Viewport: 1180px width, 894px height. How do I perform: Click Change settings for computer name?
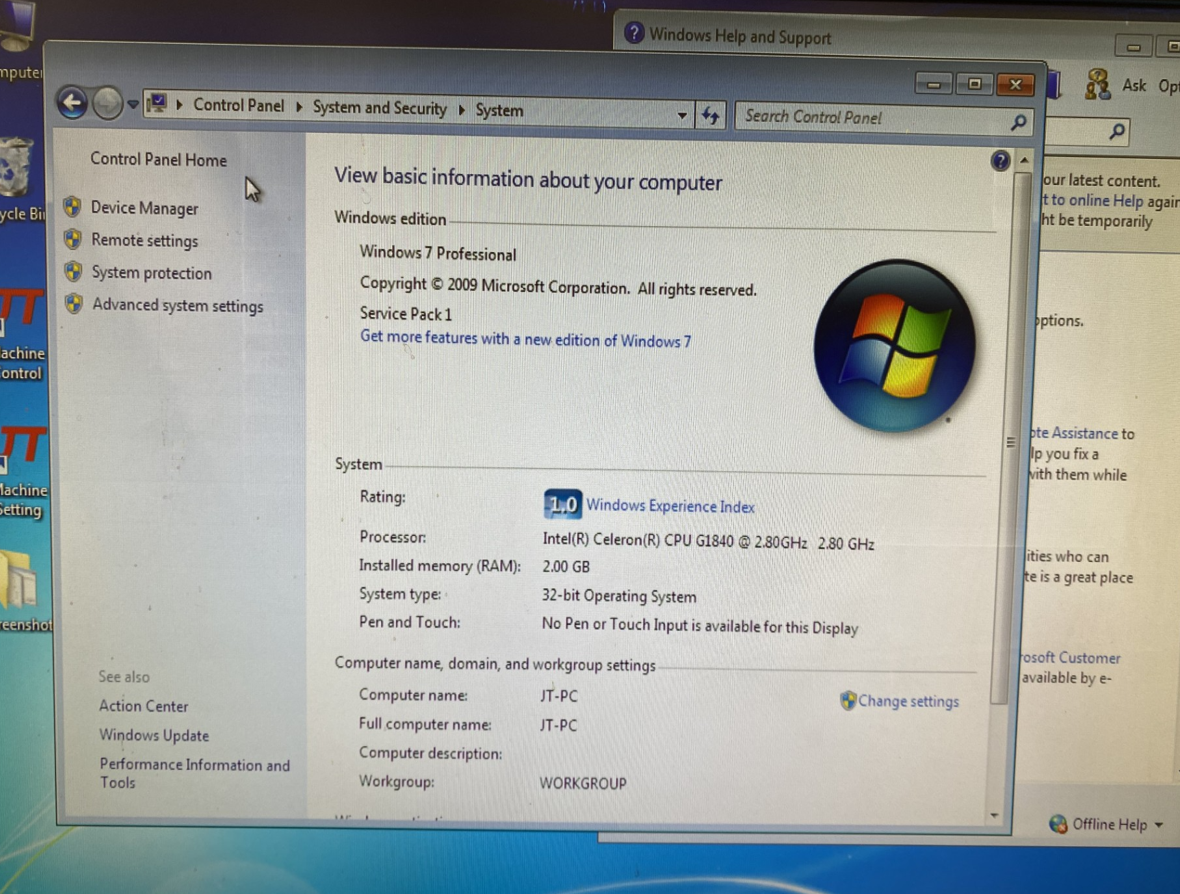click(908, 701)
